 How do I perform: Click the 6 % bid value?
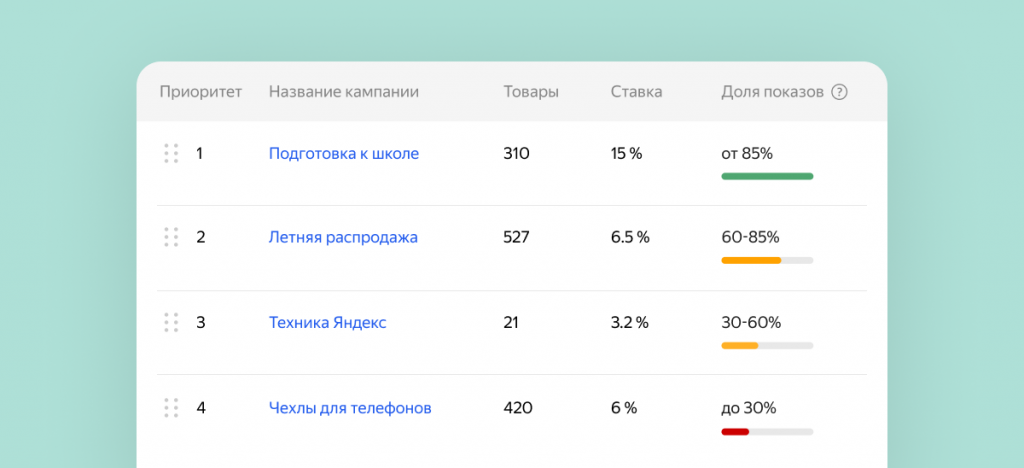pos(624,409)
